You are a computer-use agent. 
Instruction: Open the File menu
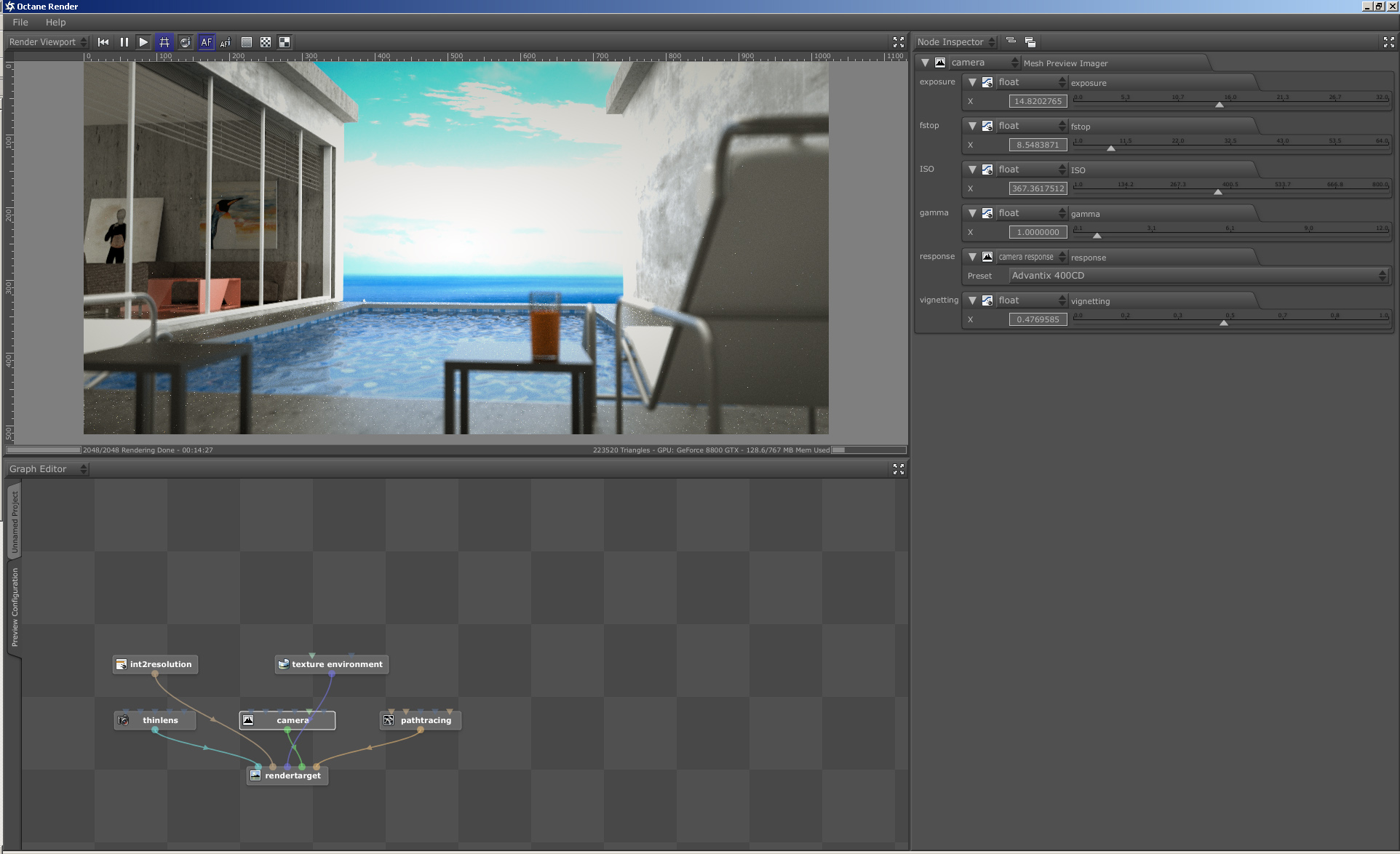click(20, 23)
